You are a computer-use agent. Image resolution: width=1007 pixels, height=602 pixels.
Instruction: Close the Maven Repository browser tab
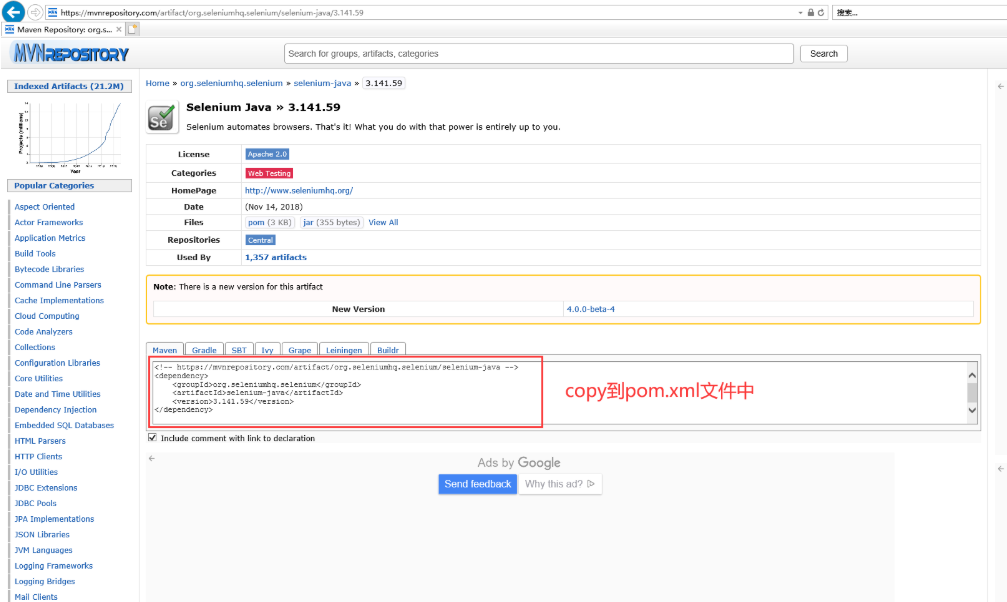tap(119, 30)
